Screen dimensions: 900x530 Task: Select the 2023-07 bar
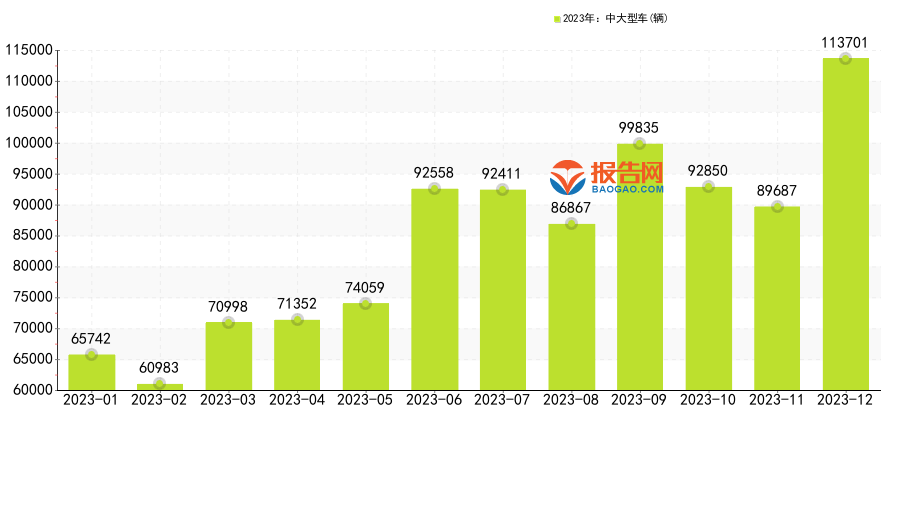coord(503,291)
